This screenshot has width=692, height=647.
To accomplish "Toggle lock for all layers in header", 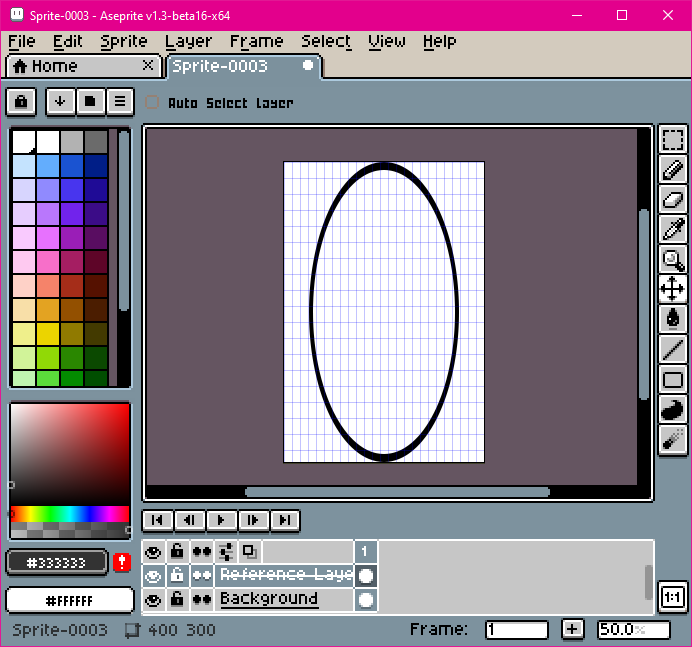I will [x=177, y=552].
